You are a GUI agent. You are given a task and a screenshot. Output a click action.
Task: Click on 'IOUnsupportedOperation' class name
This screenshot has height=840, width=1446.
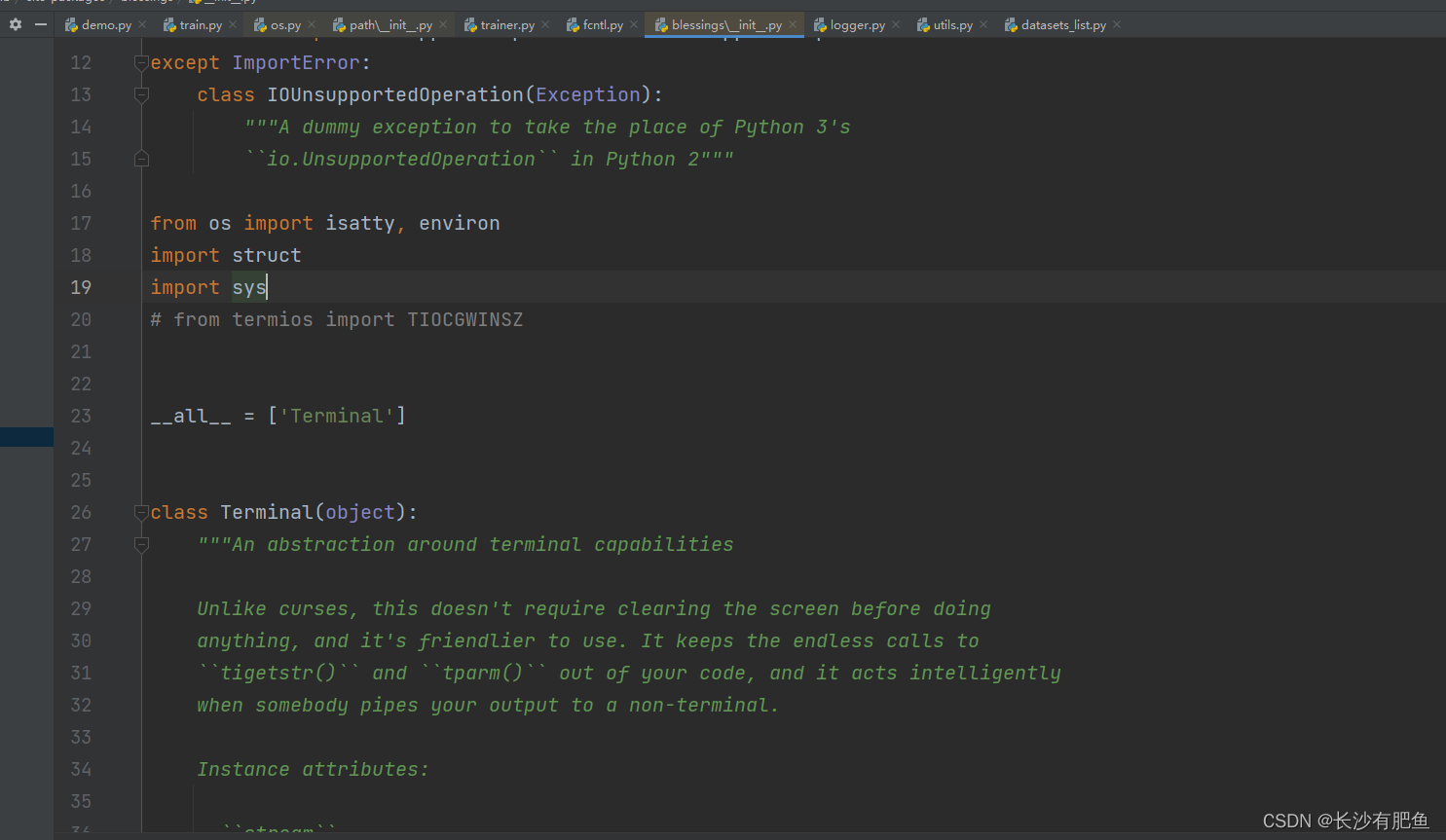[395, 94]
